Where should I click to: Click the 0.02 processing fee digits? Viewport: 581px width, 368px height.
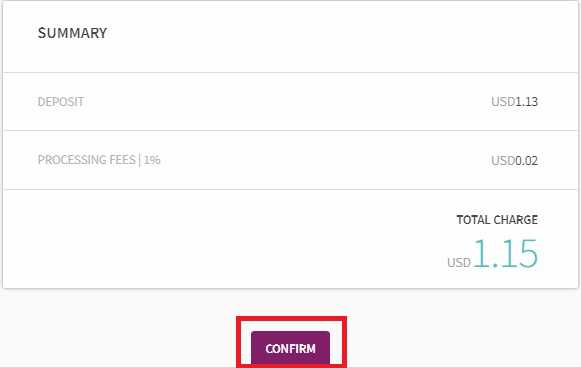click(x=527, y=160)
